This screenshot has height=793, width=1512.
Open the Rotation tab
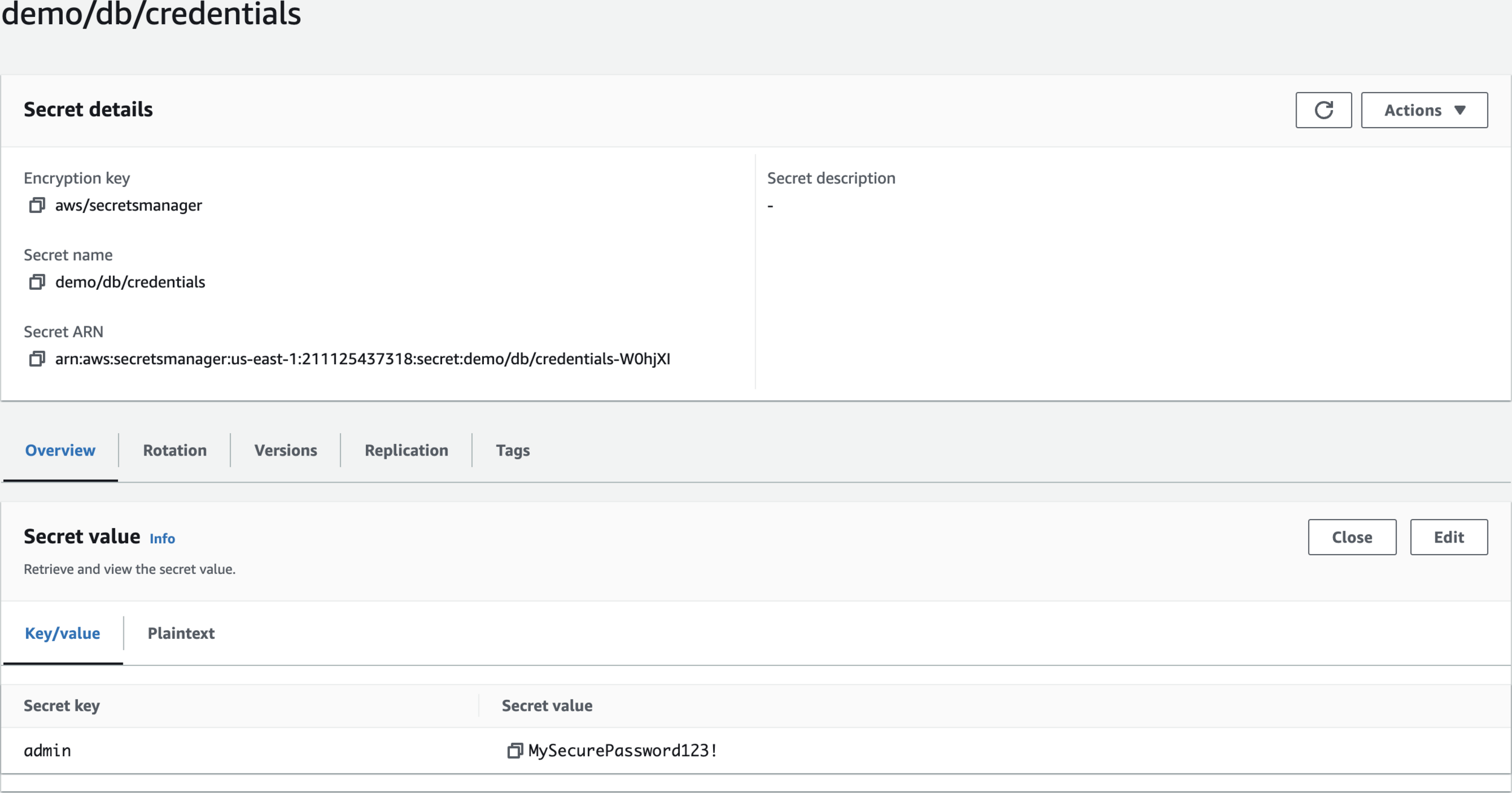pos(175,451)
